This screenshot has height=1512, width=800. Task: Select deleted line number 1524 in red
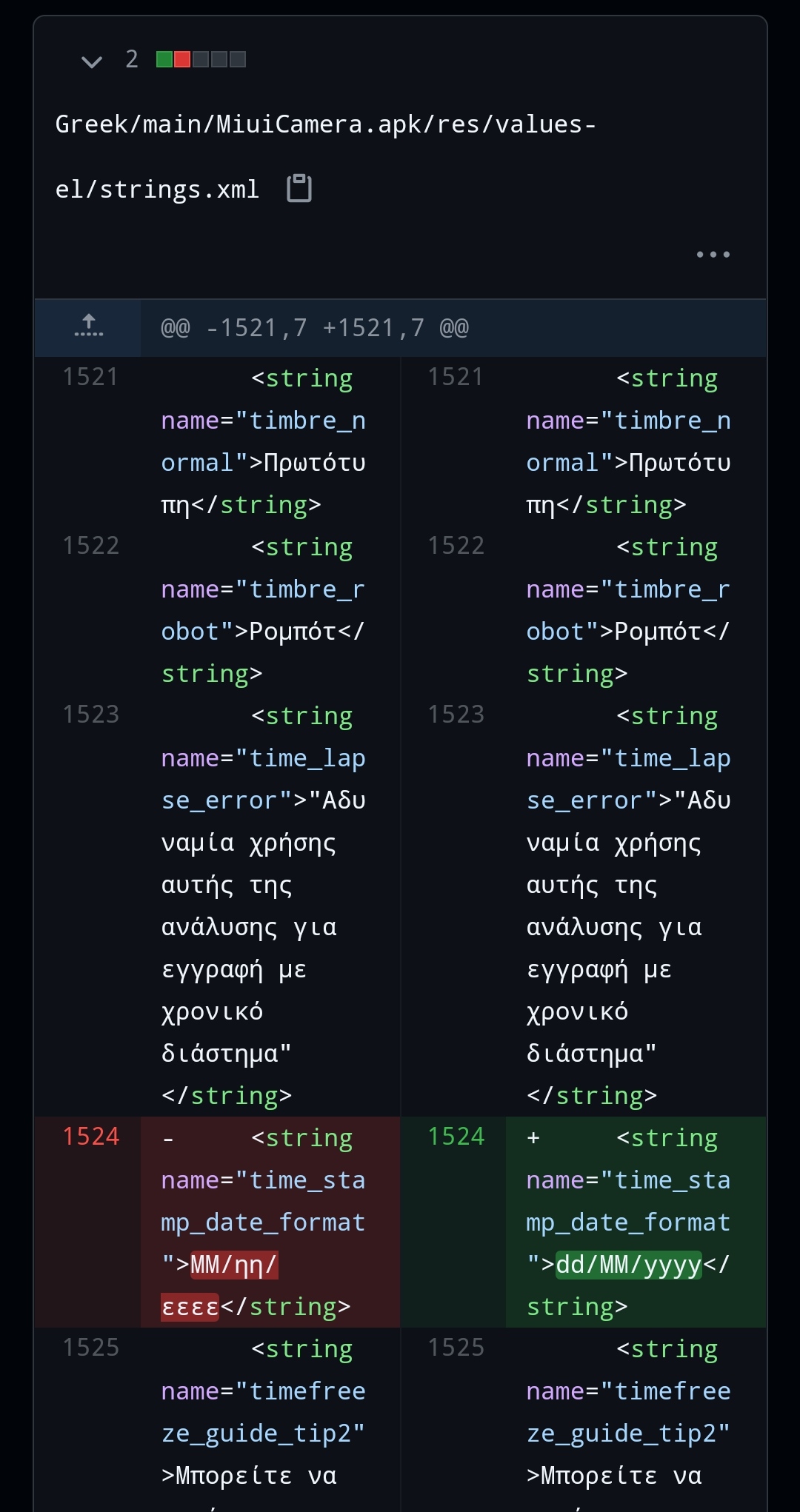tap(90, 1137)
